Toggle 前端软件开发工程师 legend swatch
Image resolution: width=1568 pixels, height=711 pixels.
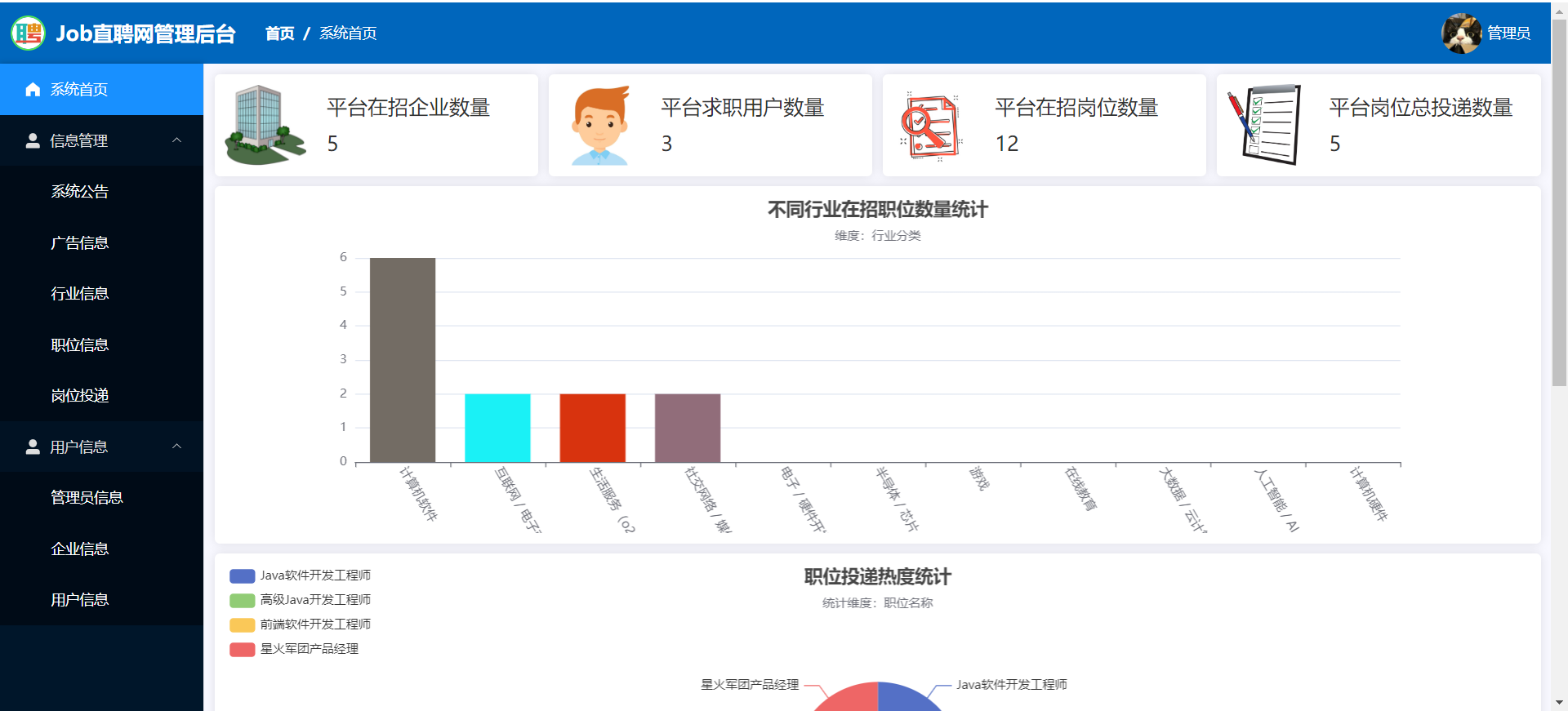[243, 625]
